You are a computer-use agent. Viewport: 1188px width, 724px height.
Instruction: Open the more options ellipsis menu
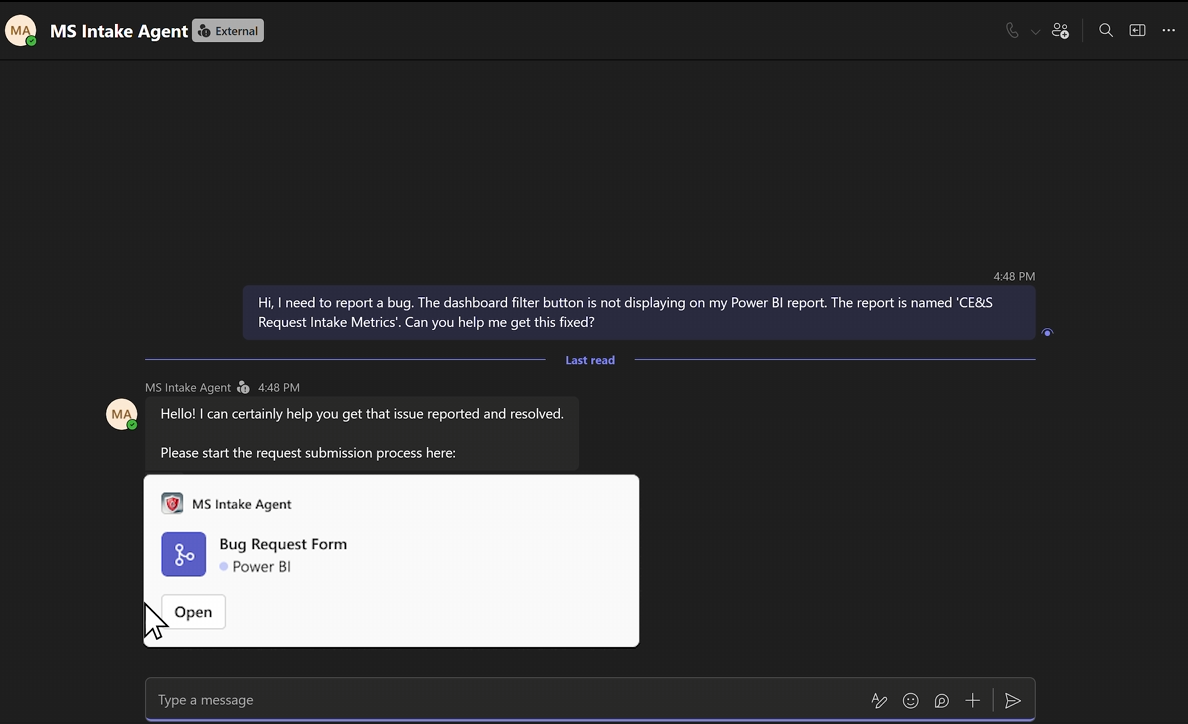1168,30
